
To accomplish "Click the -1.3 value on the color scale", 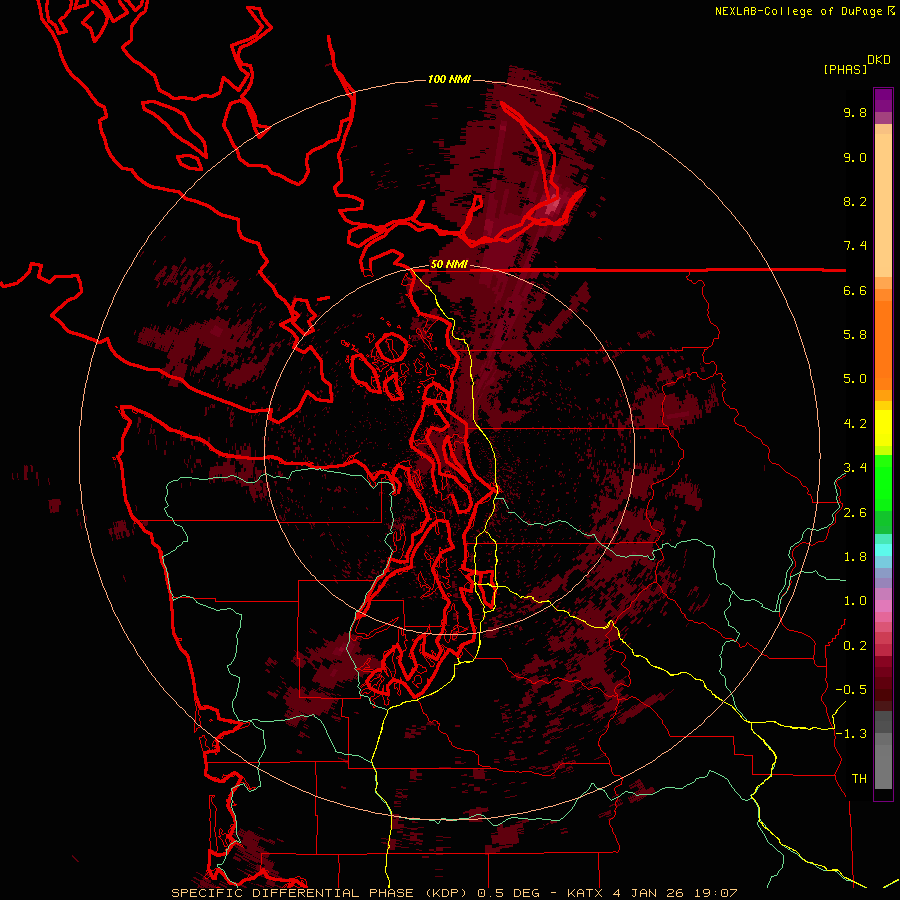I will 851,734.
